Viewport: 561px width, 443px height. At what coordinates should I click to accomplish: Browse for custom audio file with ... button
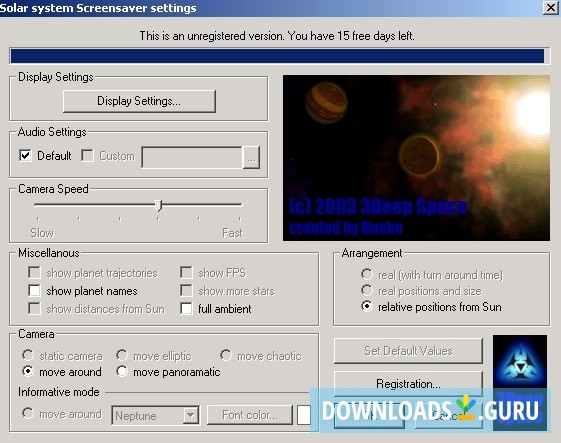click(x=251, y=157)
